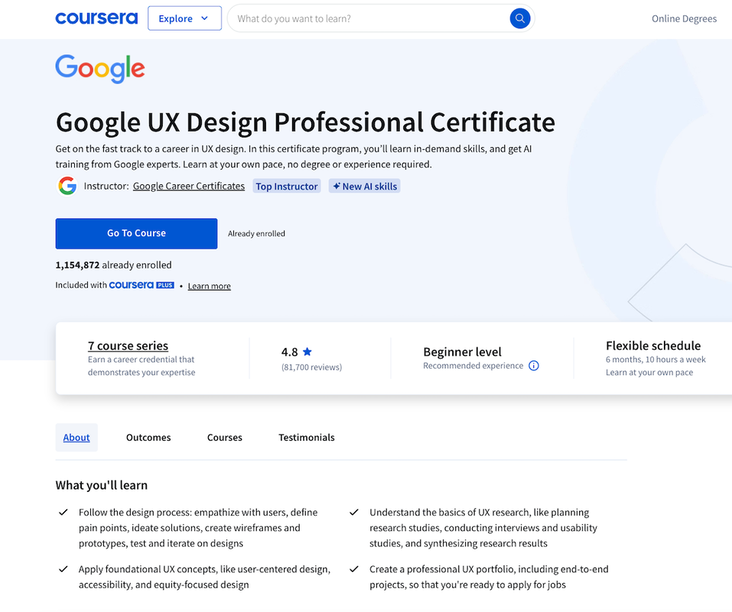Click the Google G instructor avatar
The width and height of the screenshot is (732, 612).
click(x=67, y=186)
